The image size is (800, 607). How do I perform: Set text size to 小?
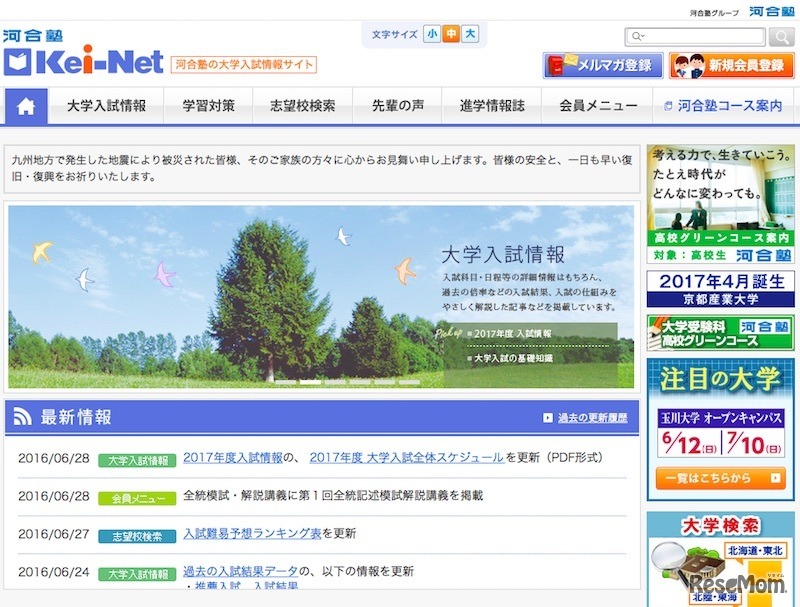tap(432, 34)
